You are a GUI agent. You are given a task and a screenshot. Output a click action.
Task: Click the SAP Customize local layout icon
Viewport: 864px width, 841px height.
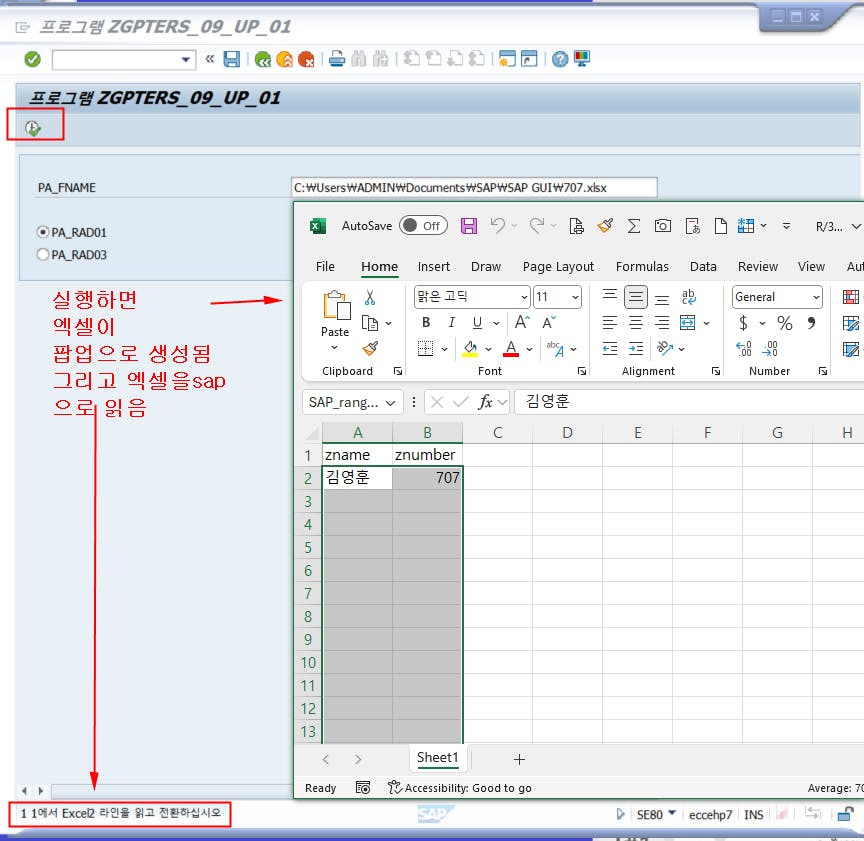point(582,58)
